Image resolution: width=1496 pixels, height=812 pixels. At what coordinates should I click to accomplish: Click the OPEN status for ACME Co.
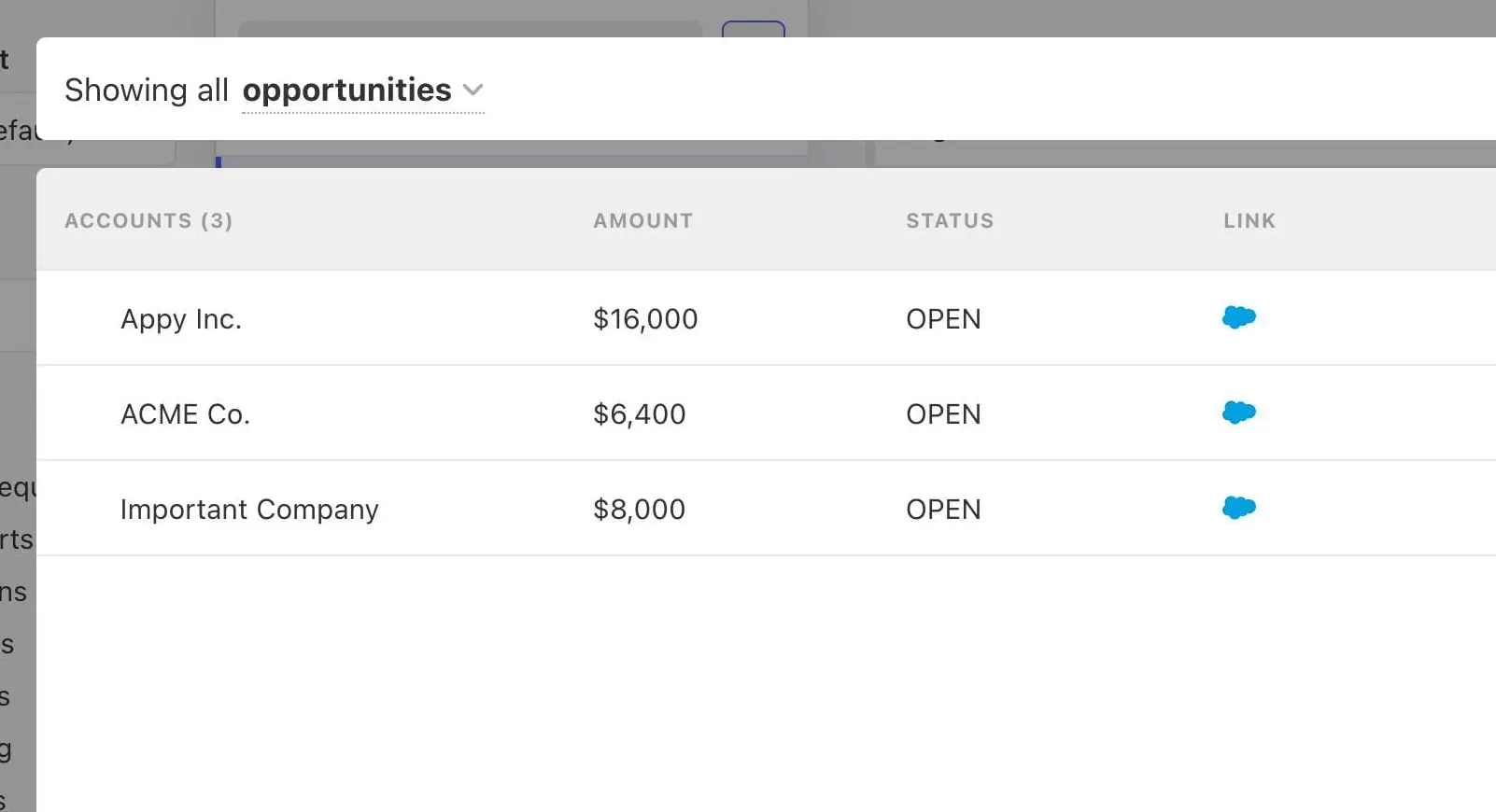943,413
